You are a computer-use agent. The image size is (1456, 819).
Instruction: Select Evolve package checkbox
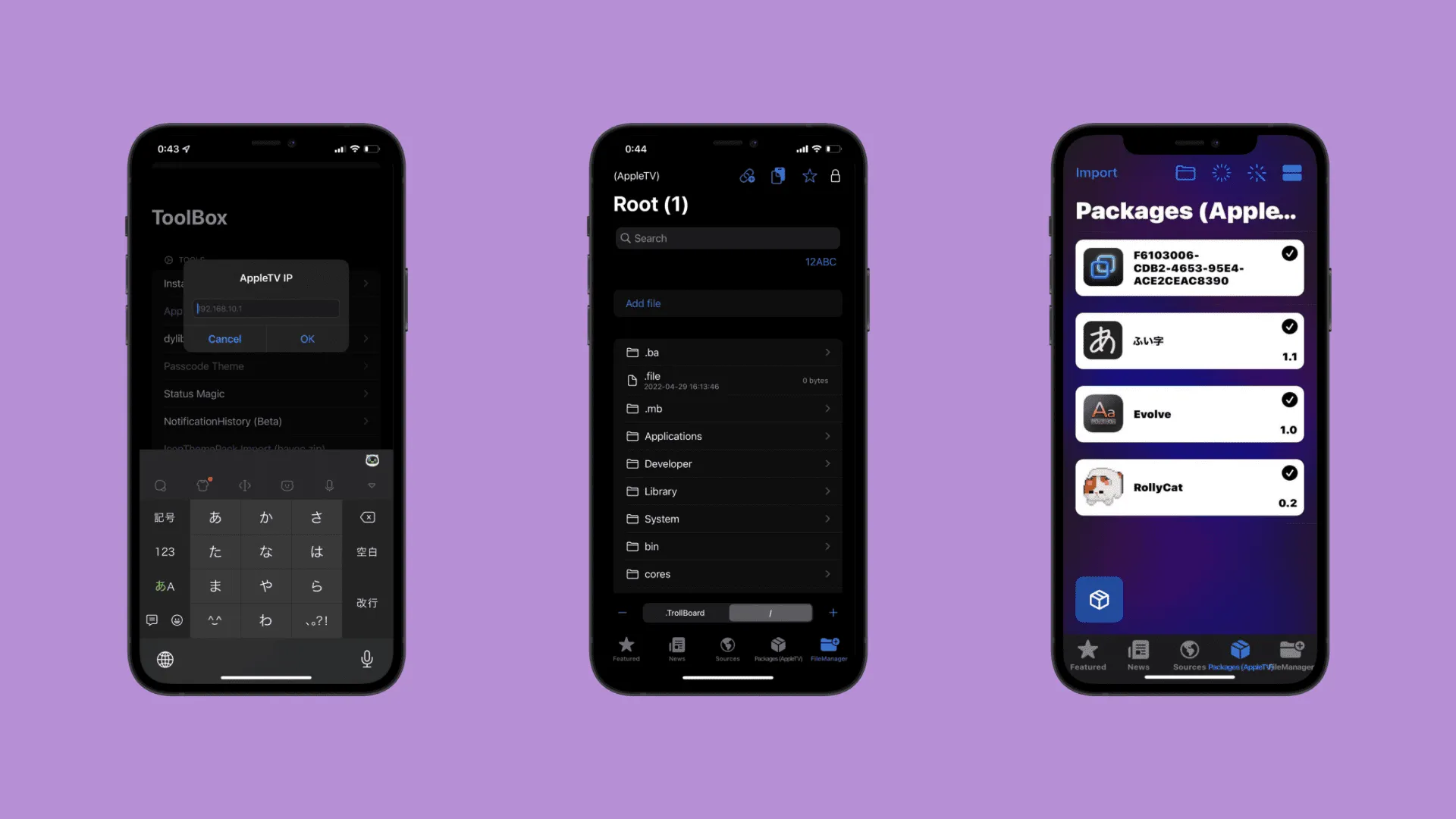[1290, 399]
